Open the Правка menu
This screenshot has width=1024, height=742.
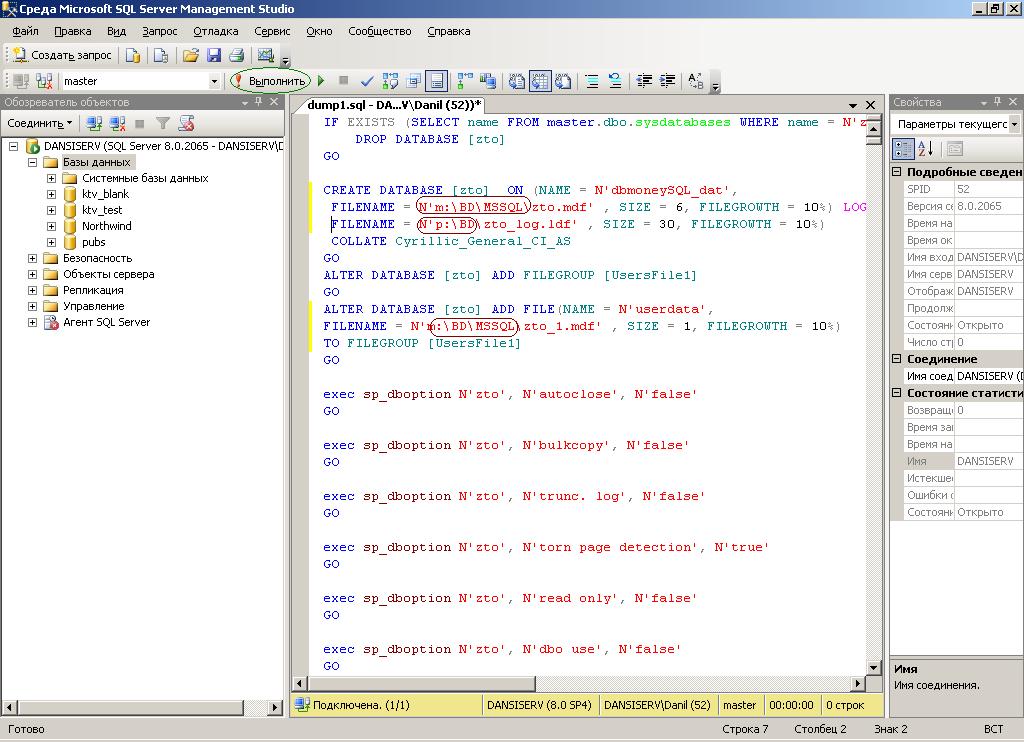tap(72, 31)
